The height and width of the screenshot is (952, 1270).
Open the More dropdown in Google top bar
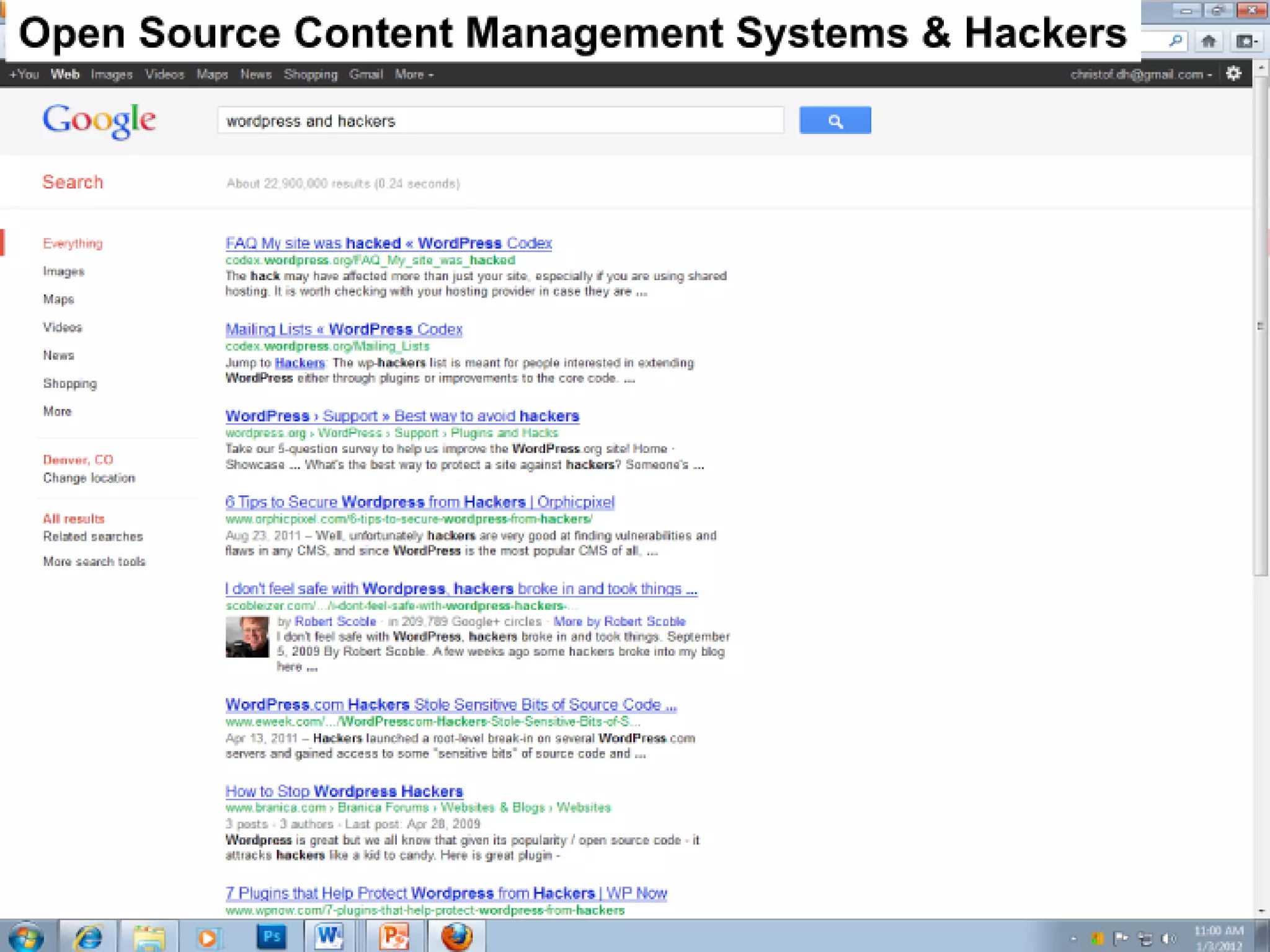tap(414, 74)
